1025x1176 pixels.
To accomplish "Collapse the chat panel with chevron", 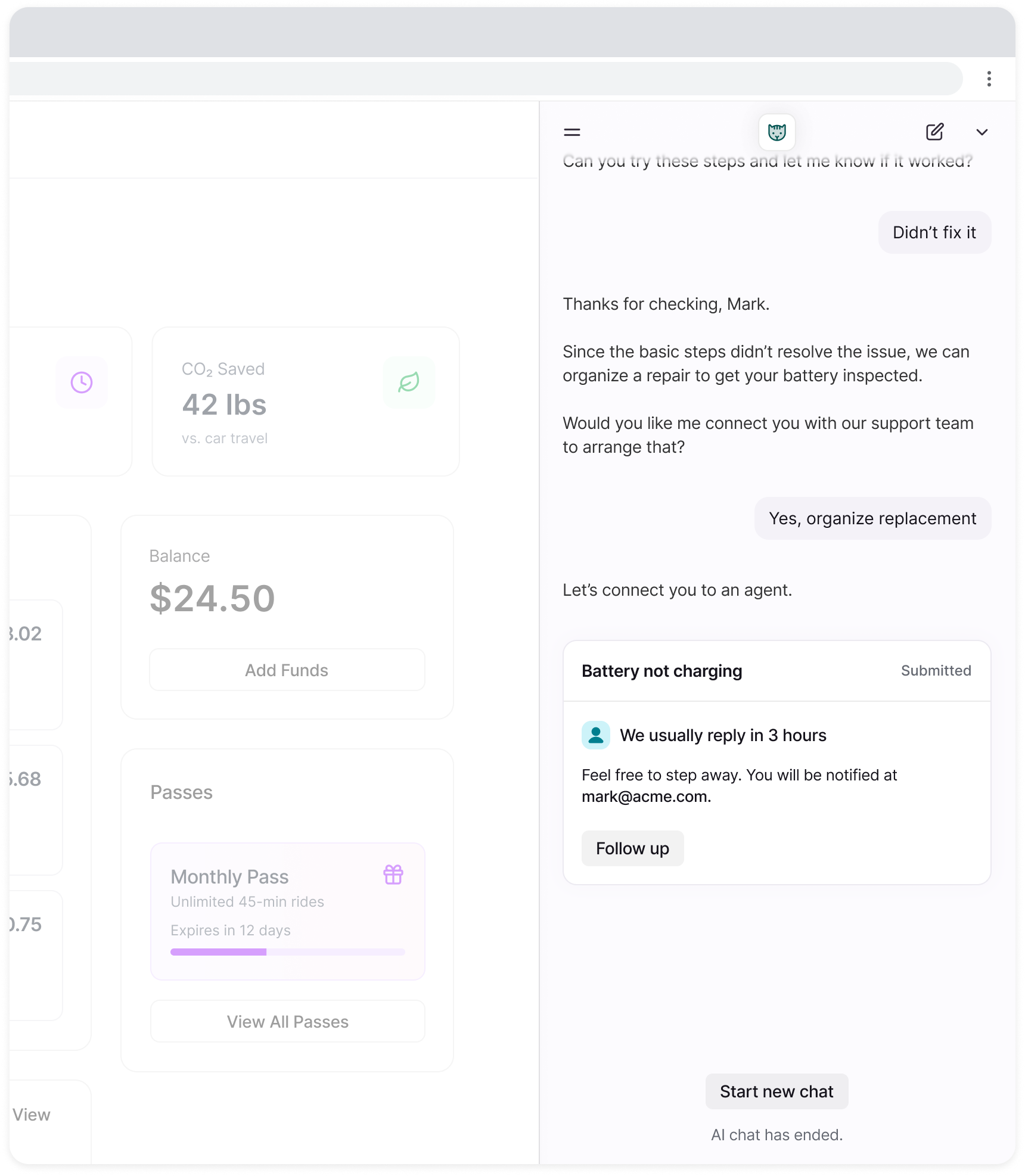I will [x=981, y=132].
